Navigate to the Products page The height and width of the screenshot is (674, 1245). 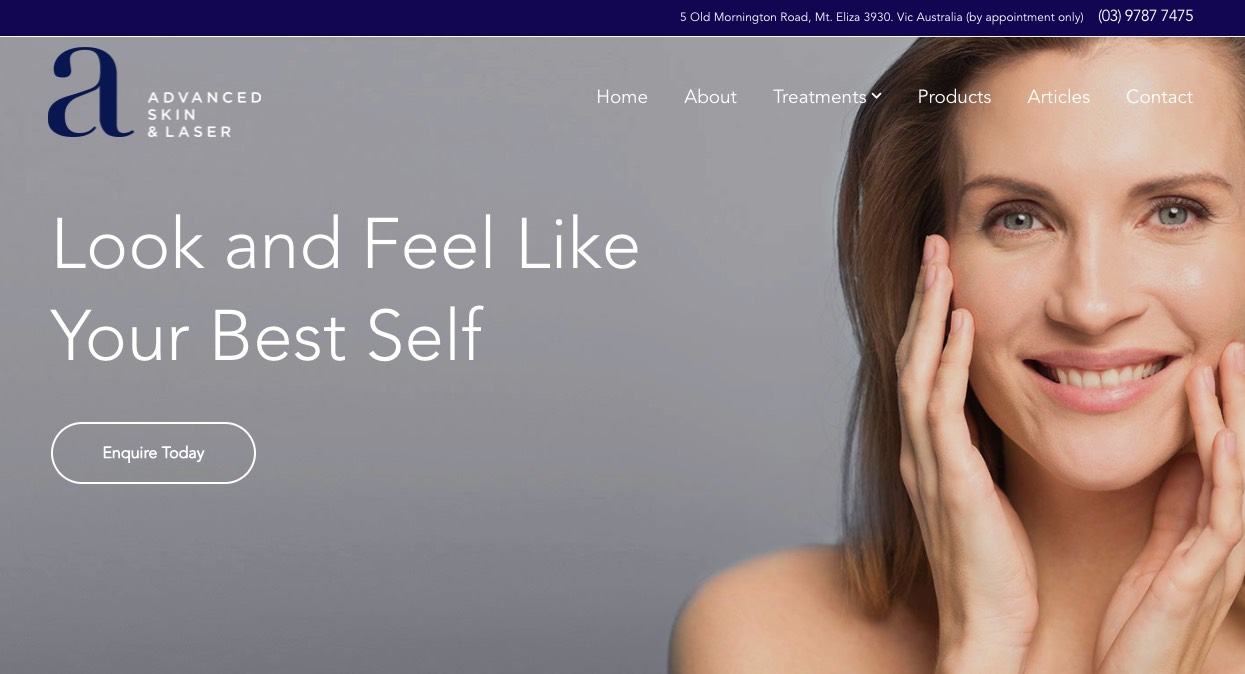(x=954, y=97)
